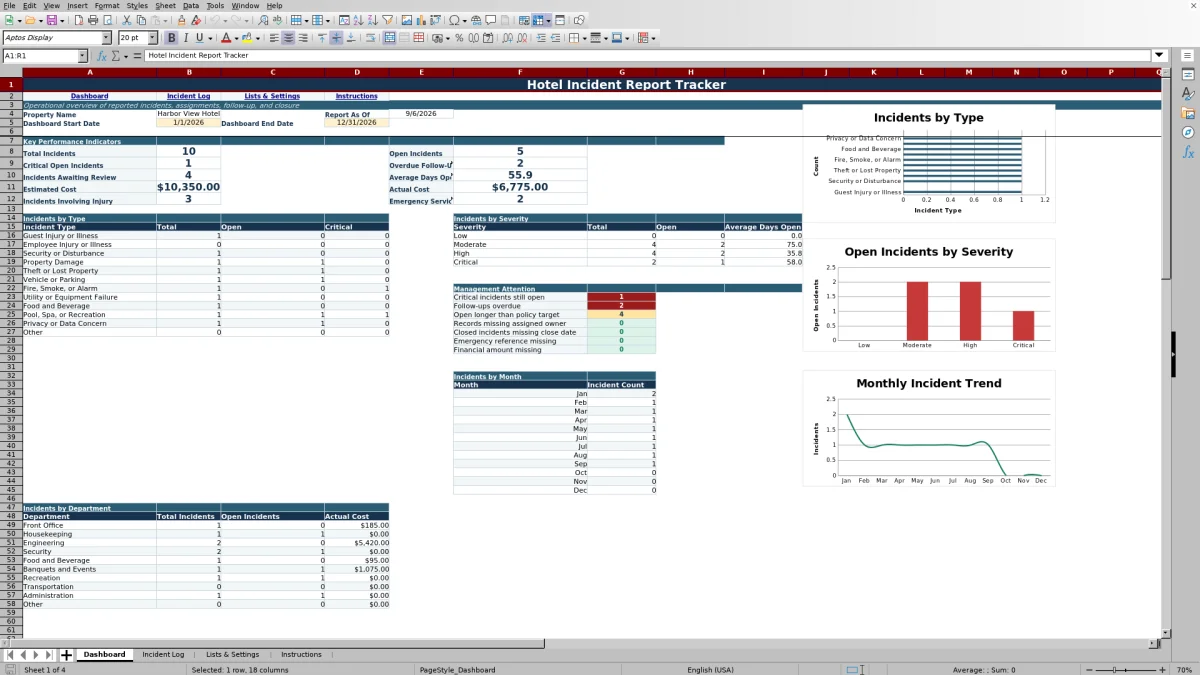The image size is (1200, 675).
Task: Open the sidebar Navigator compass icon
Action: (x=1188, y=132)
